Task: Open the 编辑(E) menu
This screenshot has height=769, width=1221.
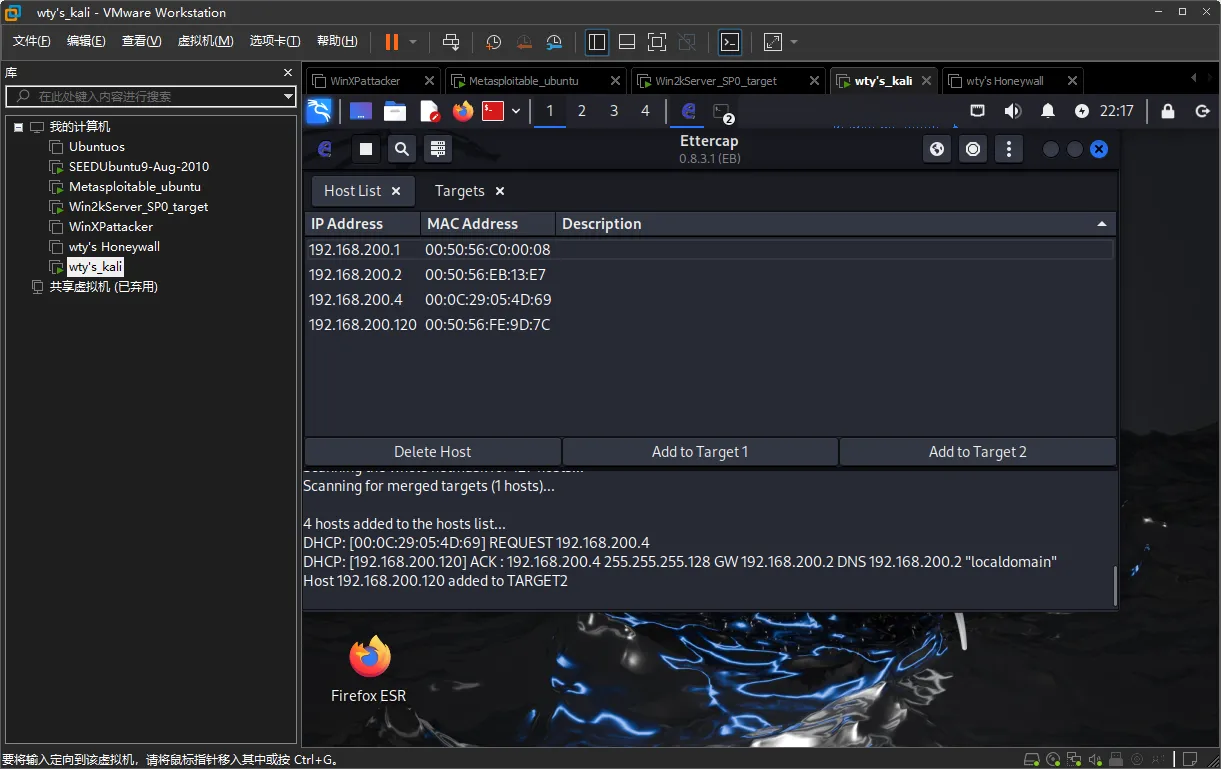Action: click(86, 41)
